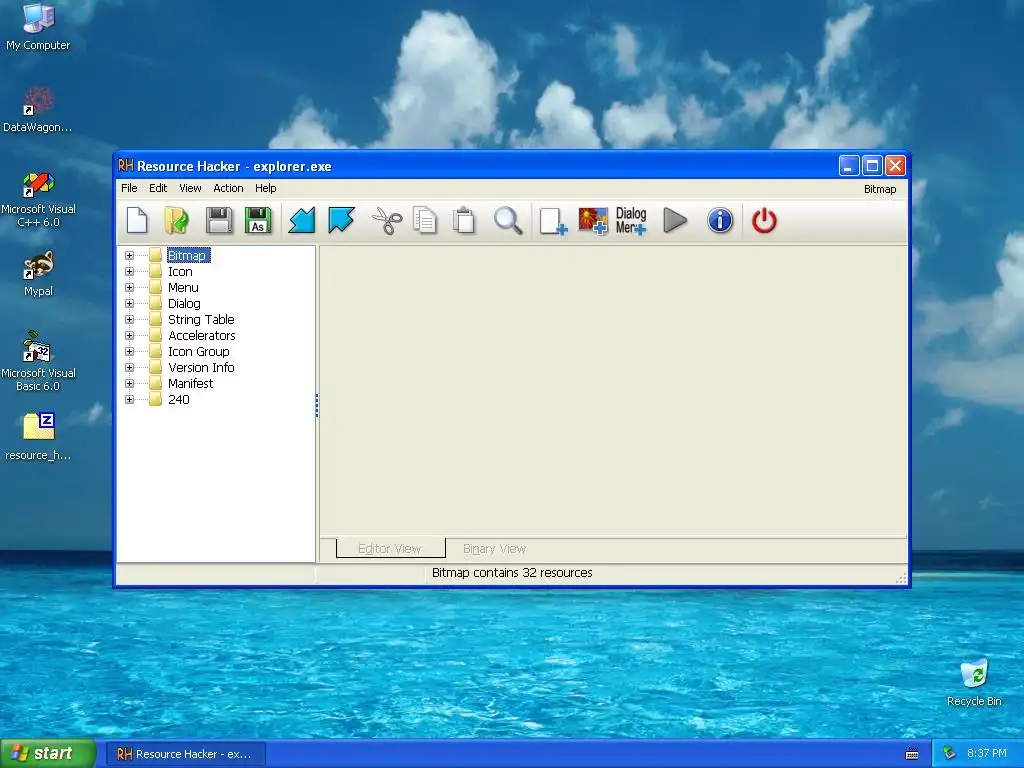
Task: Select the Microsoft Visual C++ 6.0 shortcut
Action: (x=38, y=200)
